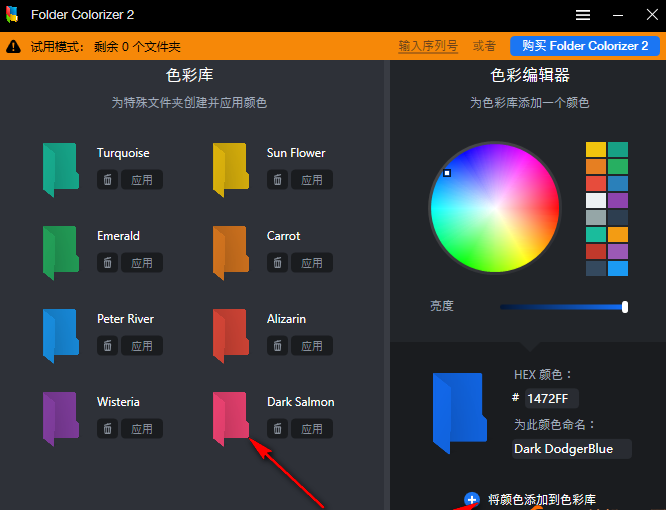Click the 色彩编辑器 heading text

[x=530, y=75]
